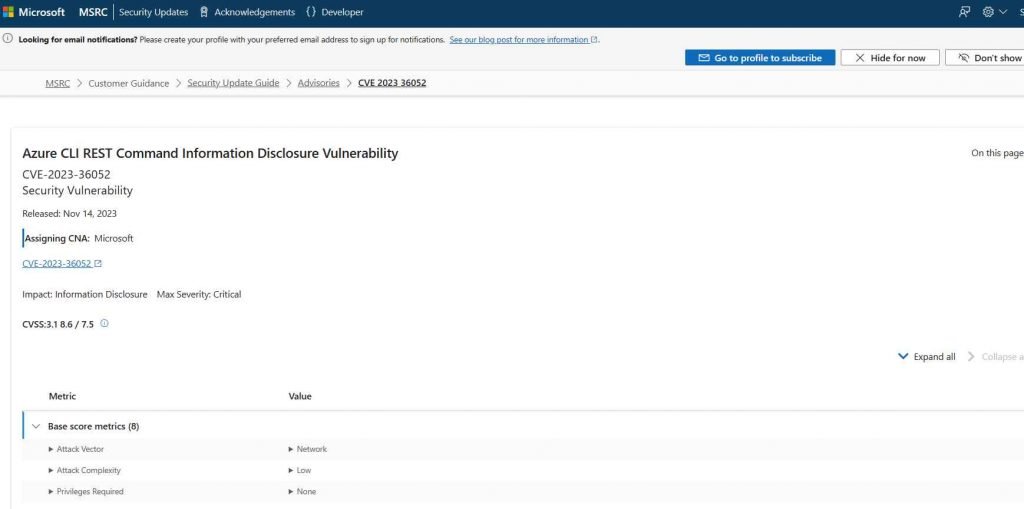Click the Developer curly braces icon
1024x509 pixels.
311,12
